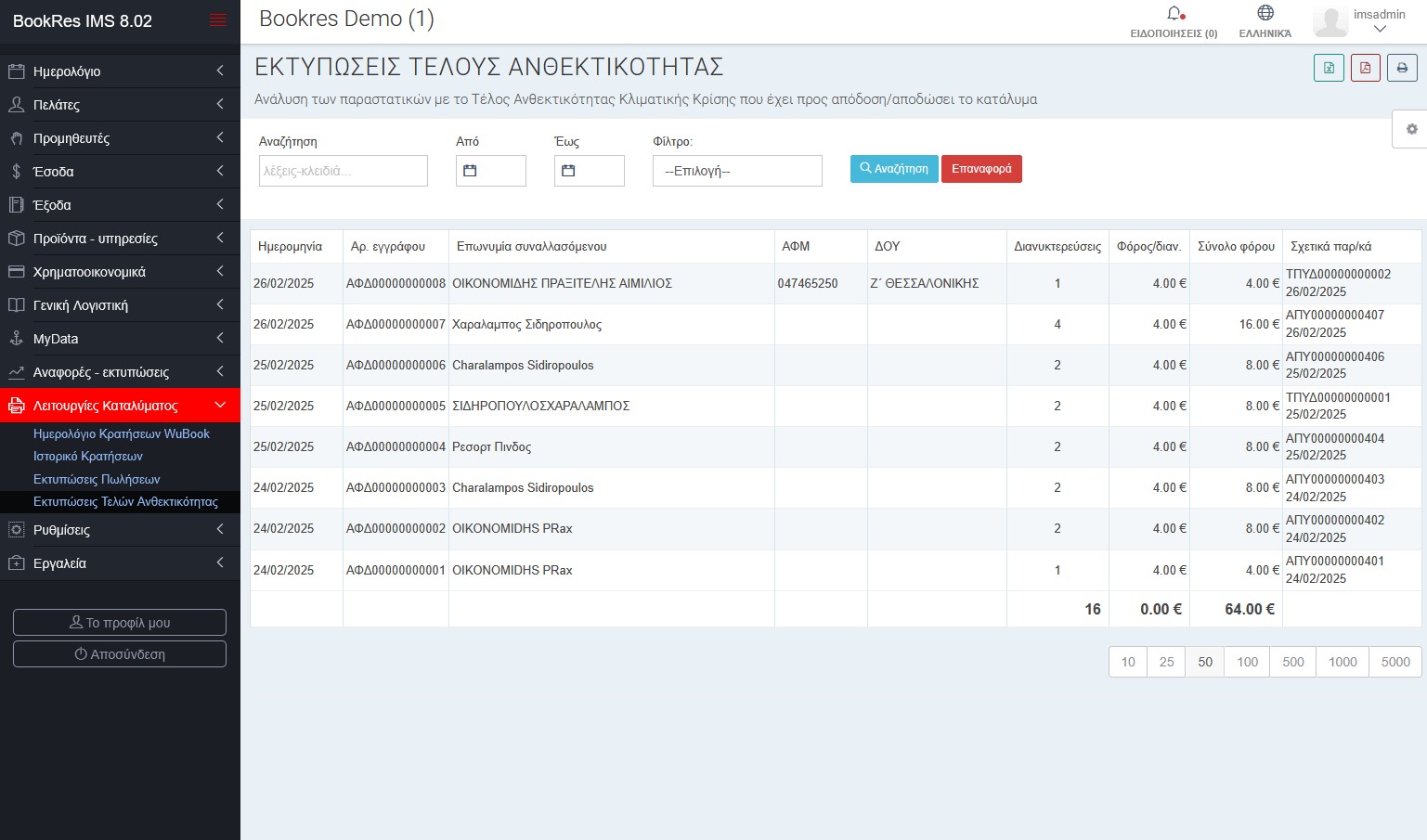
Task: Open the calendar icon in Από field
Action: coord(470,171)
